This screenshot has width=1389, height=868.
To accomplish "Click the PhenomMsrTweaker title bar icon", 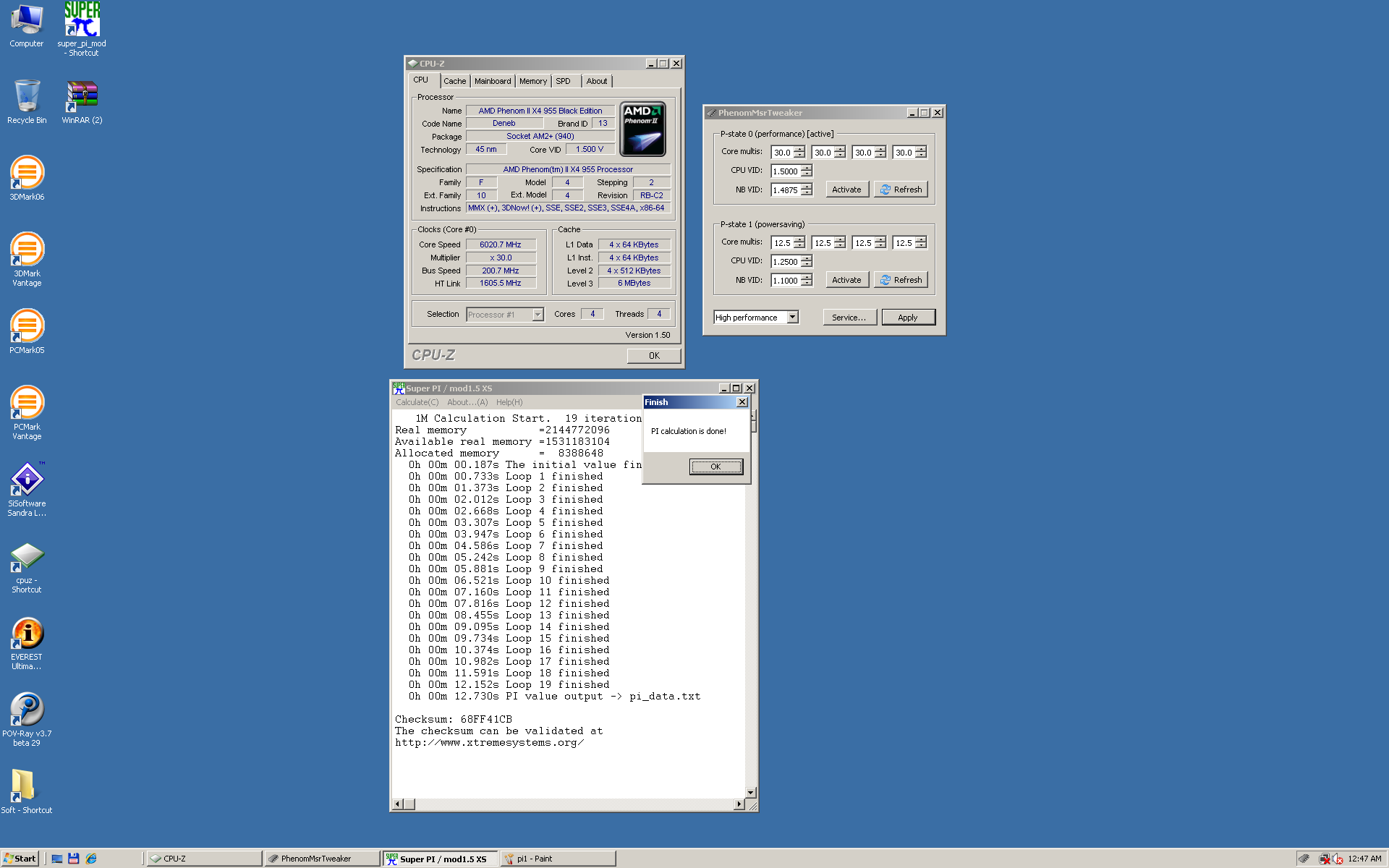I will [712, 113].
